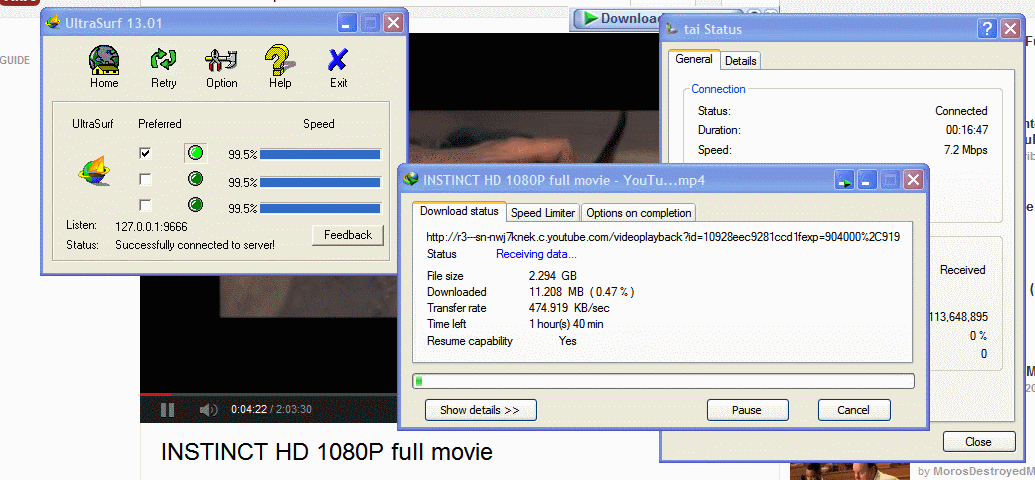
Task: Click third green server status light
Action: [x=195, y=205]
